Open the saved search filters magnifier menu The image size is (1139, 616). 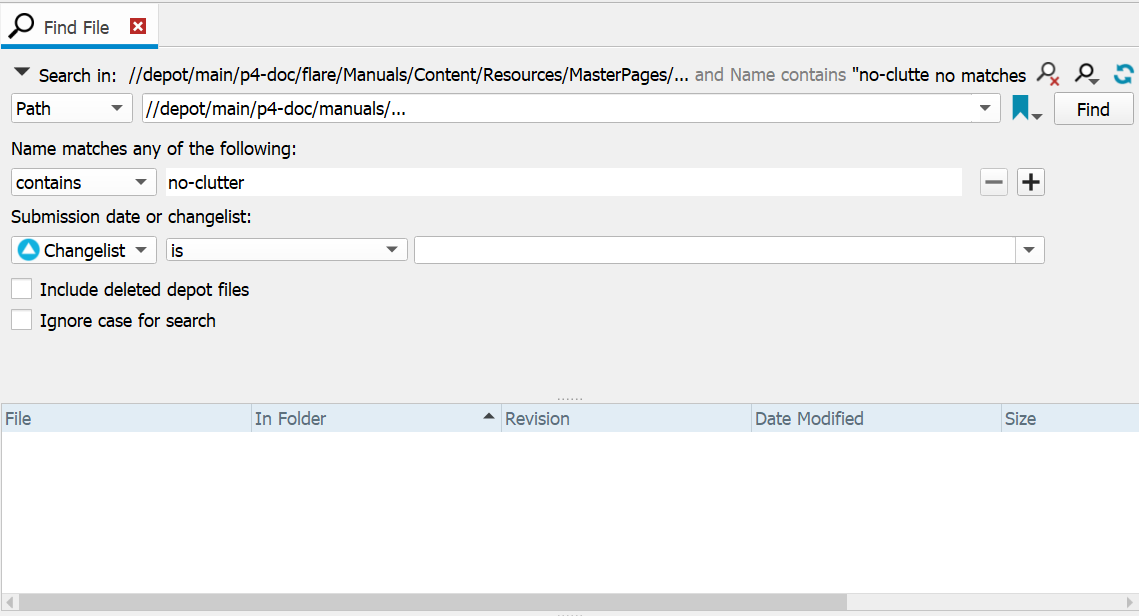1087,73
